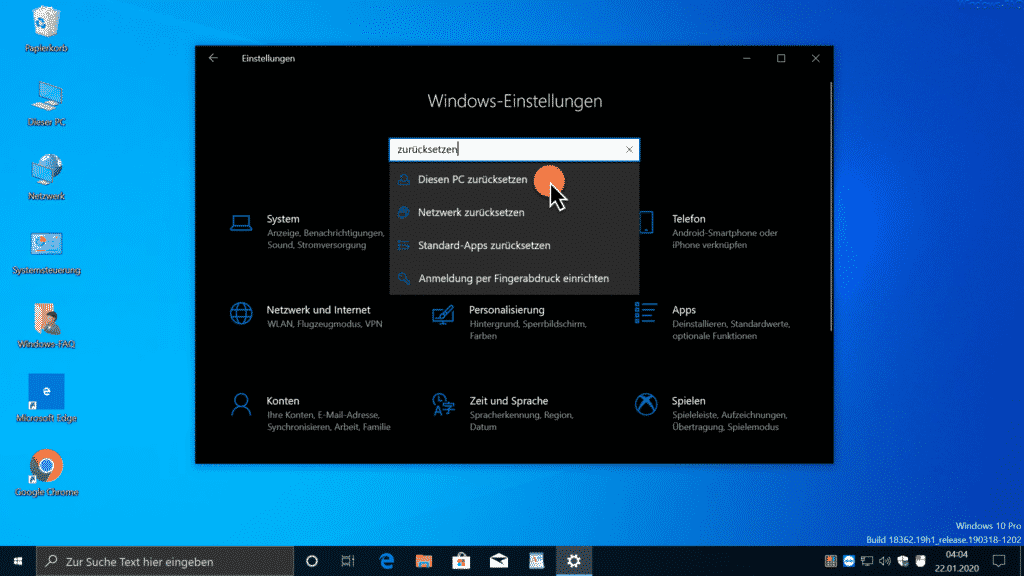
Task: Select the Windows-FAQ desktop icon
Action: point(46,326)
